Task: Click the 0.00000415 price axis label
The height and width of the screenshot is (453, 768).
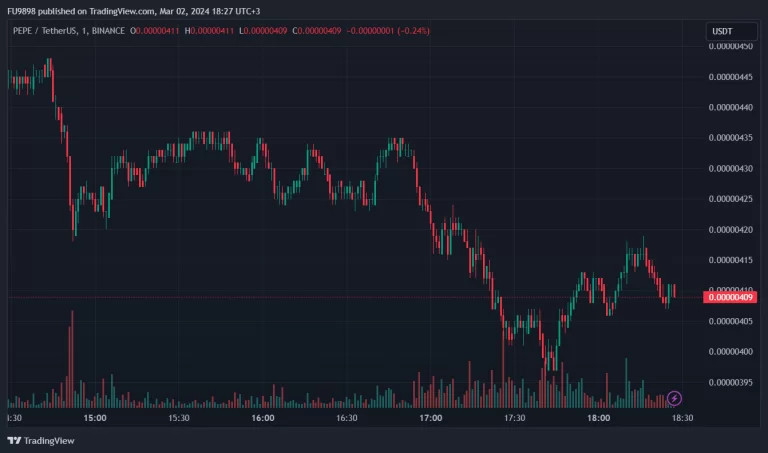Action: pos(730,260)
